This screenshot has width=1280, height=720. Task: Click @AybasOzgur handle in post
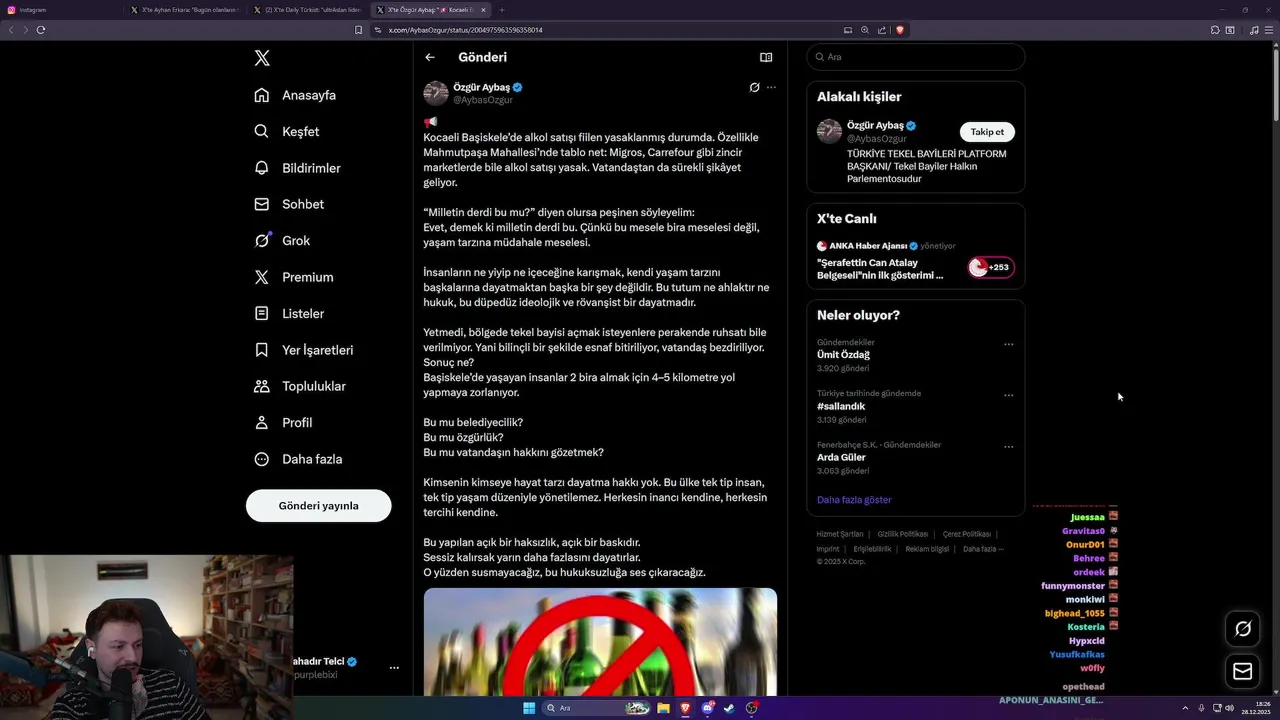coord(483,100)
